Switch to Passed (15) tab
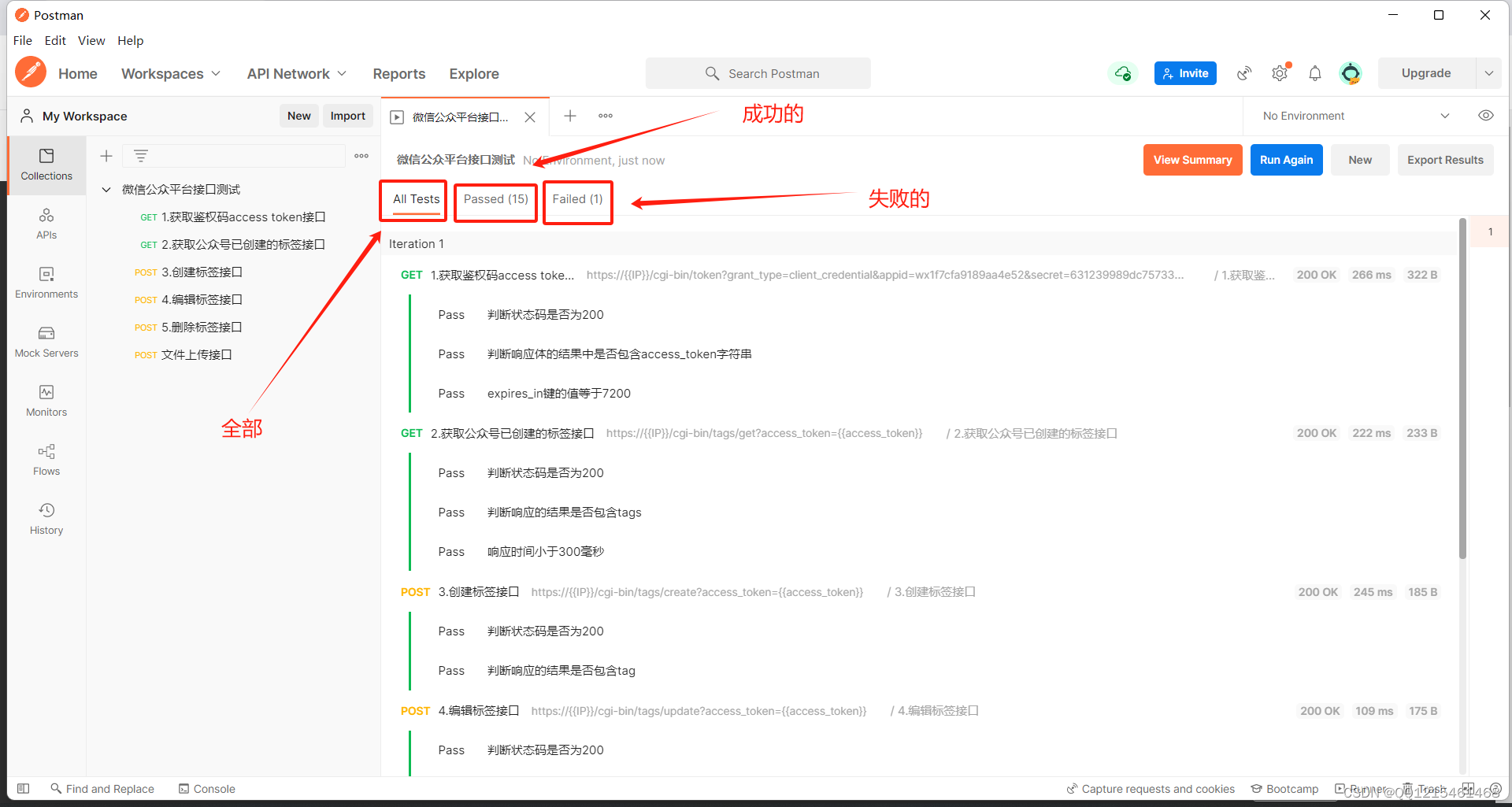This screenshot has width=1512, height=807. [x=496, y=199]
